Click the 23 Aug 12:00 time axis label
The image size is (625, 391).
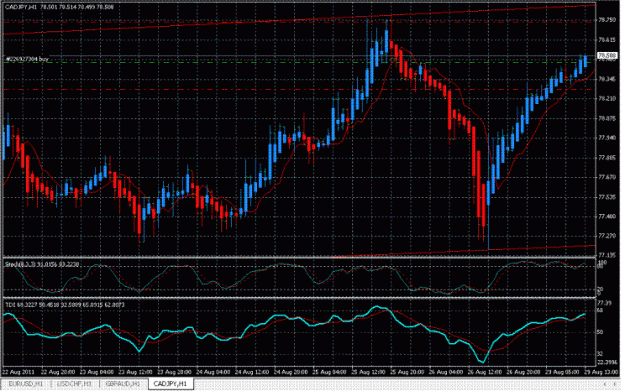(136, 372)
